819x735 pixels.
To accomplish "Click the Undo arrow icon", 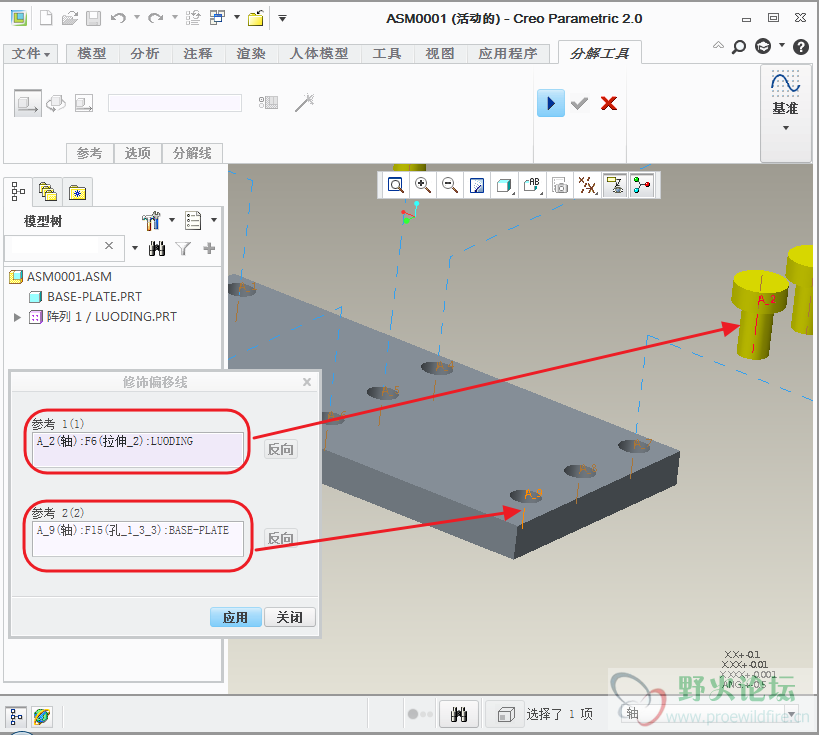I will click(x=119, y=18).
